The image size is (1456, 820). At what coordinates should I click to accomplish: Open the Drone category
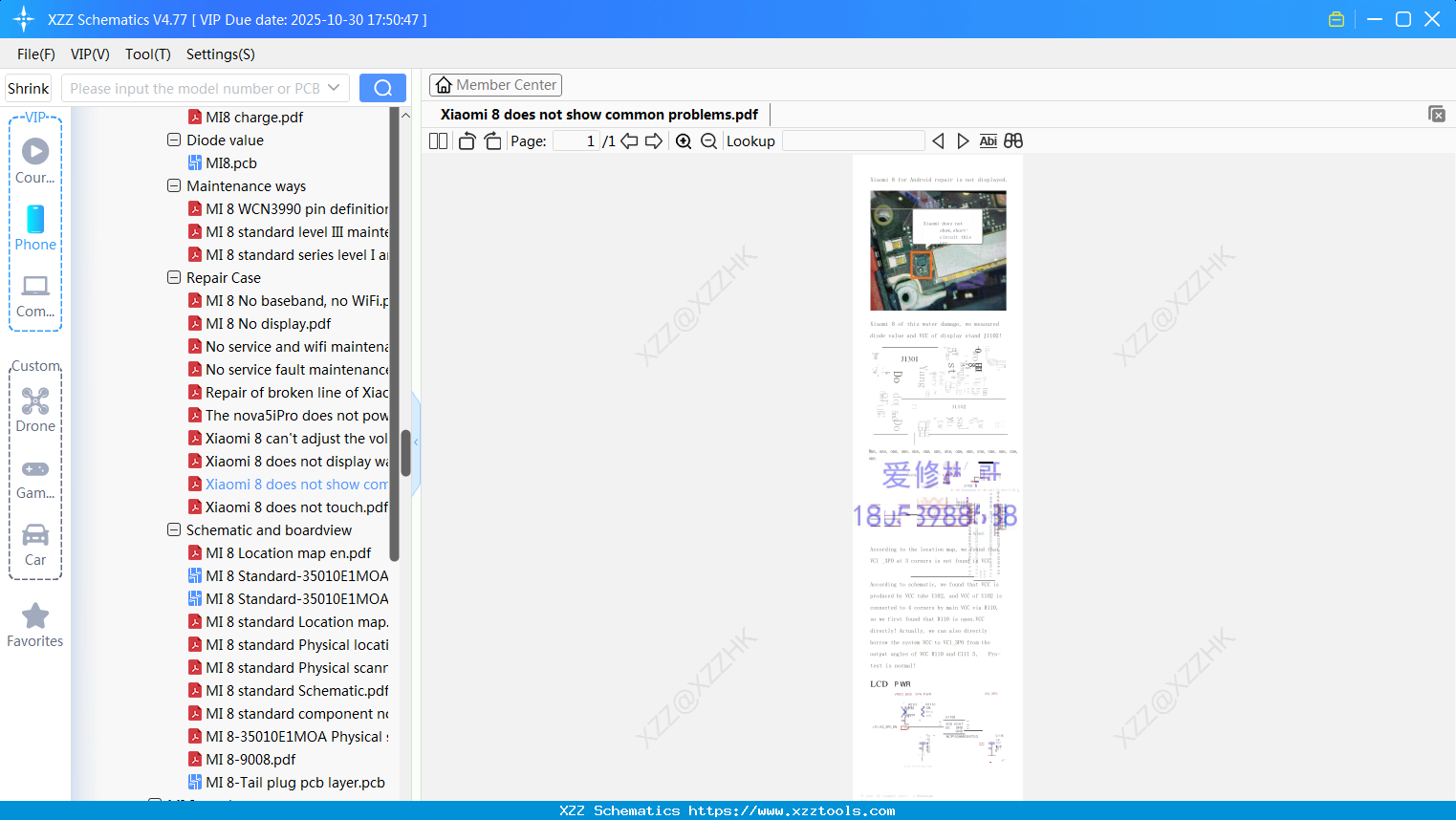35,410
